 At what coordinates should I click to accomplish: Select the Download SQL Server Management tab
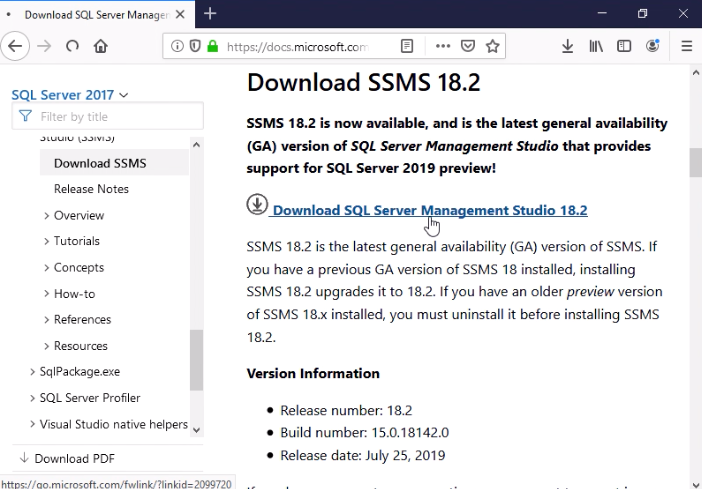pyautogui.click(x=97, y=15)
